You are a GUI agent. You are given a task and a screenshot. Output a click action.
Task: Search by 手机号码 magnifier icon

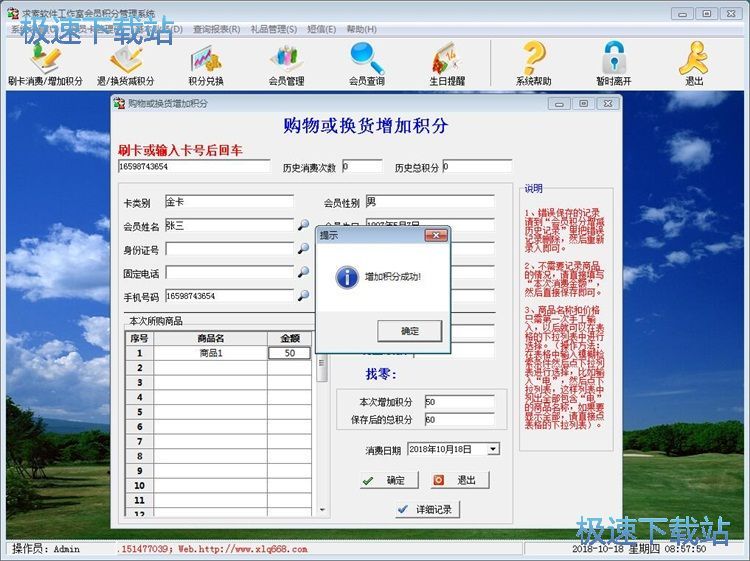(303, 296)
